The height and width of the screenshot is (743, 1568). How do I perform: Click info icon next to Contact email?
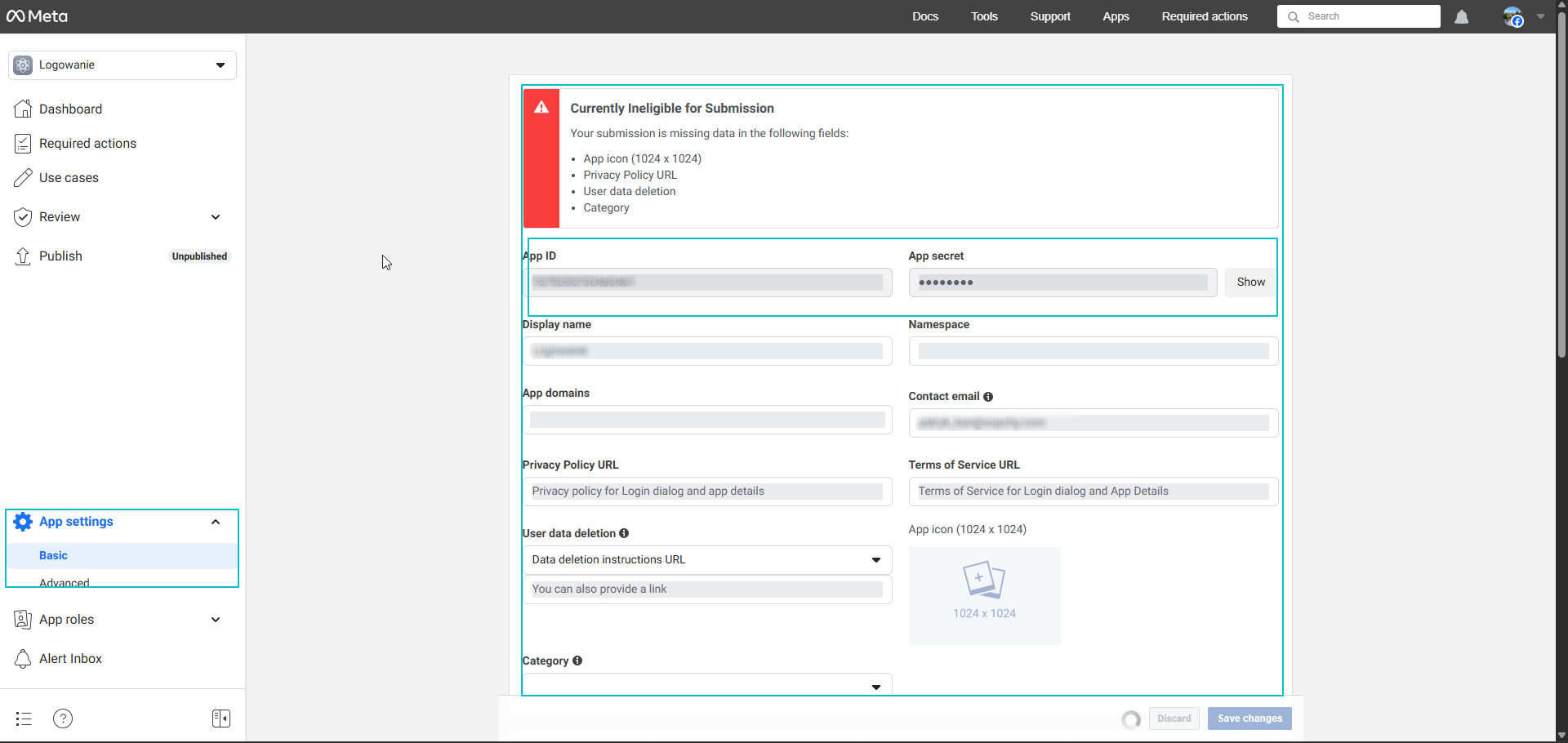coord(988,397)
